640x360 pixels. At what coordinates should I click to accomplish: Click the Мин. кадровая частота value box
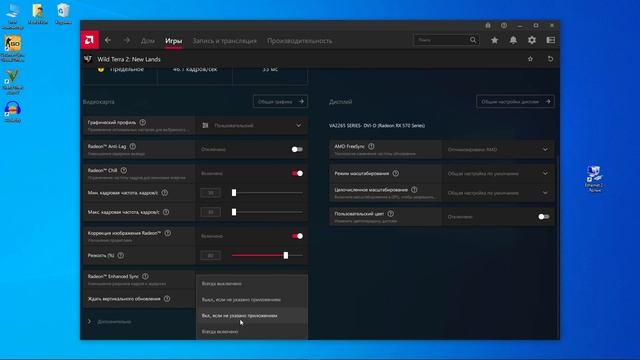coord(211,193)
